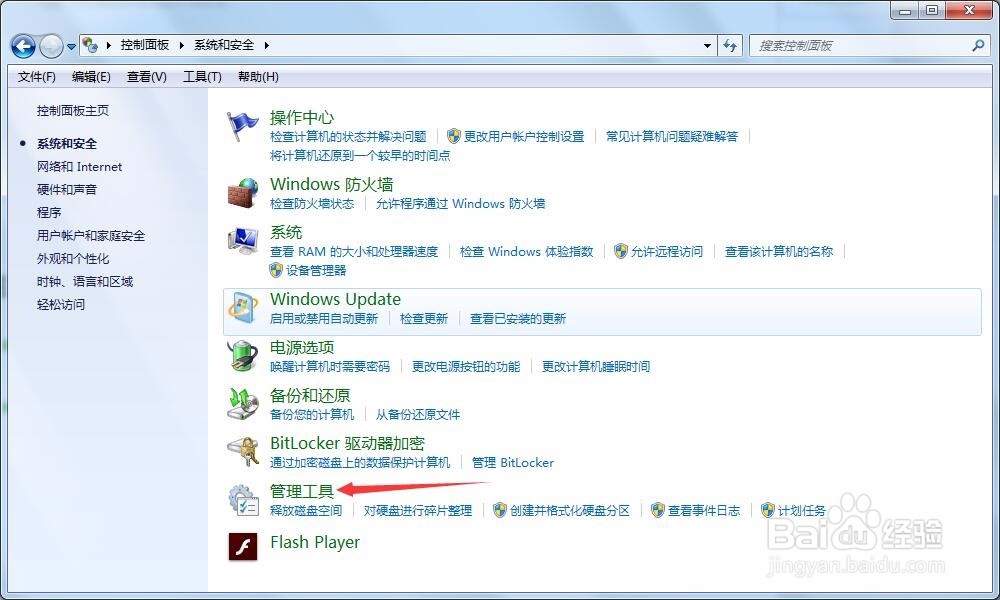Click the 管理工具 gear document icon
The image size is (1000, 600).
click(x=242, y=500)
